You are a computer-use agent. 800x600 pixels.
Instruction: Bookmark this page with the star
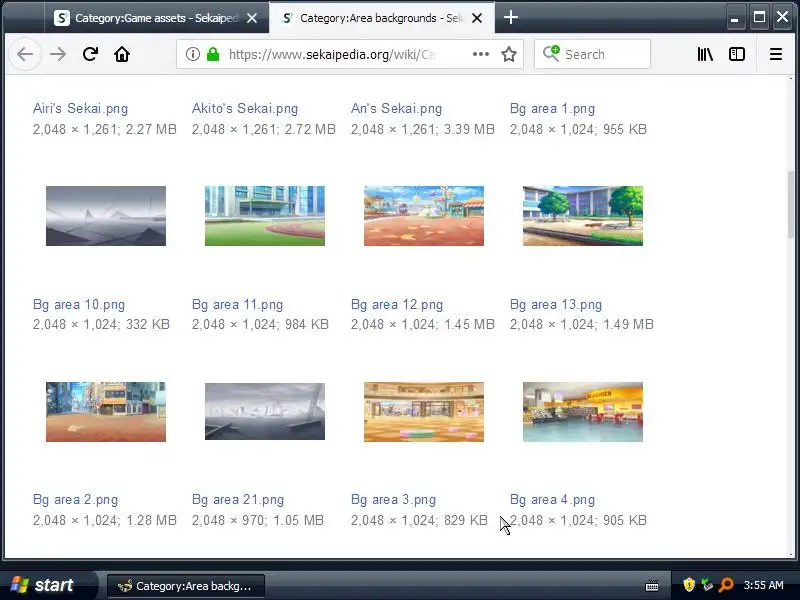(509, 54)
